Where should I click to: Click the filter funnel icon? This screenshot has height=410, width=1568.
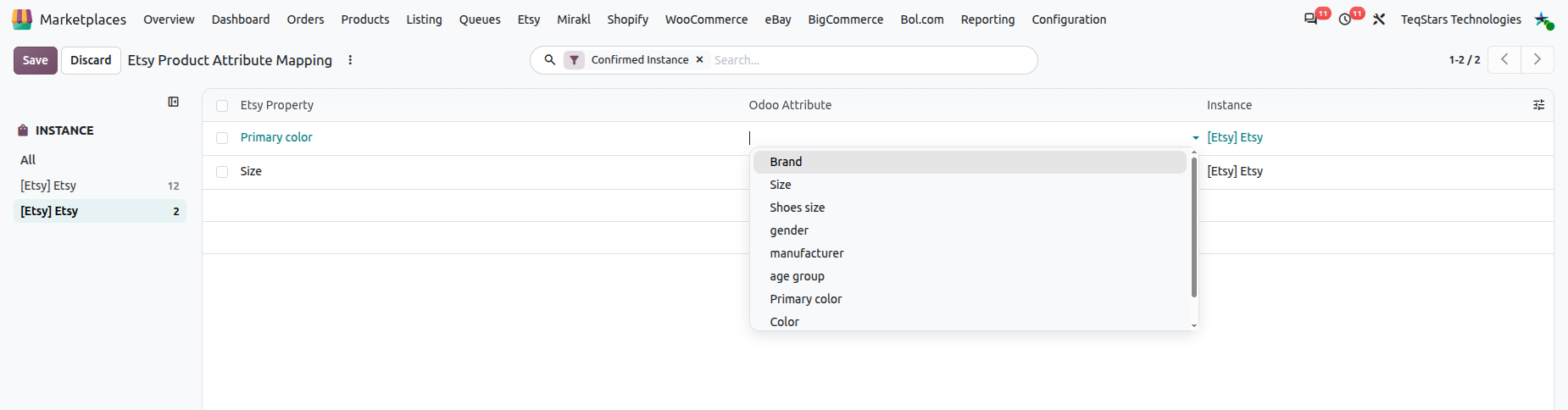point(574,60)
